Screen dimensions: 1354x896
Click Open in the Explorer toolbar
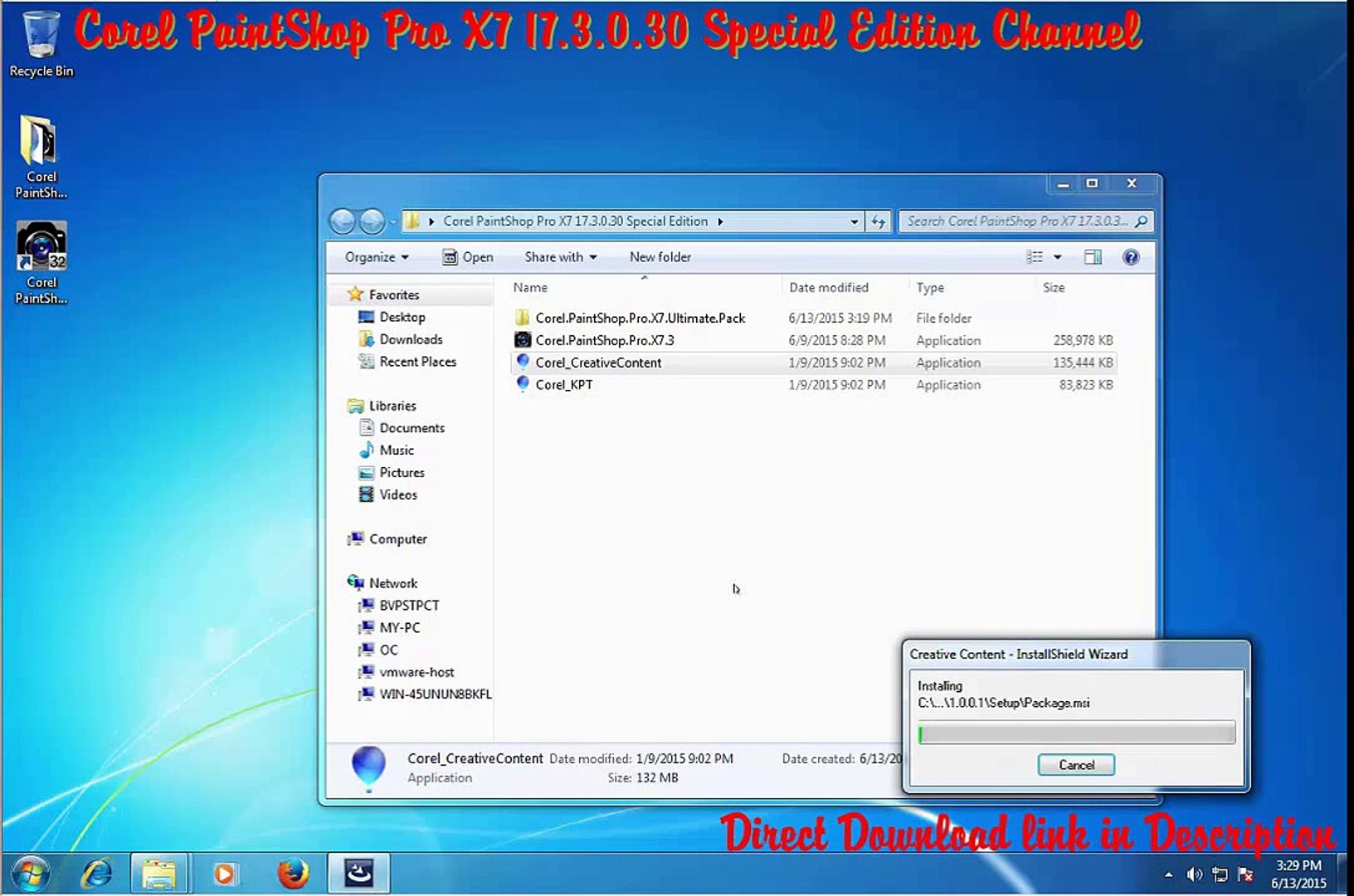[468, 257]
